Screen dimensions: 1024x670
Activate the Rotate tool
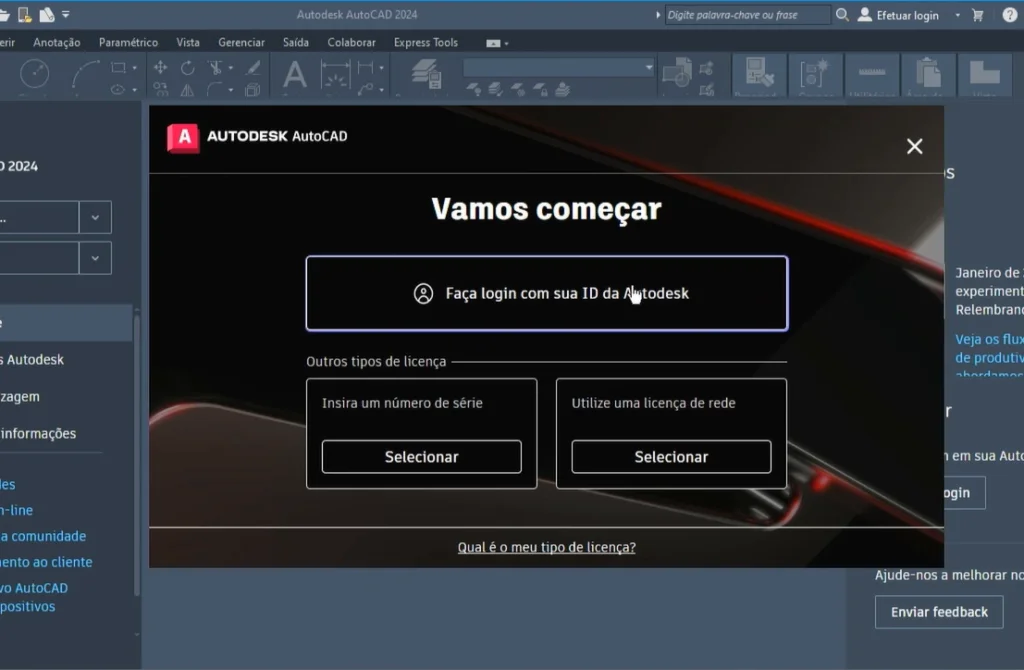click(x=187, y=67)
